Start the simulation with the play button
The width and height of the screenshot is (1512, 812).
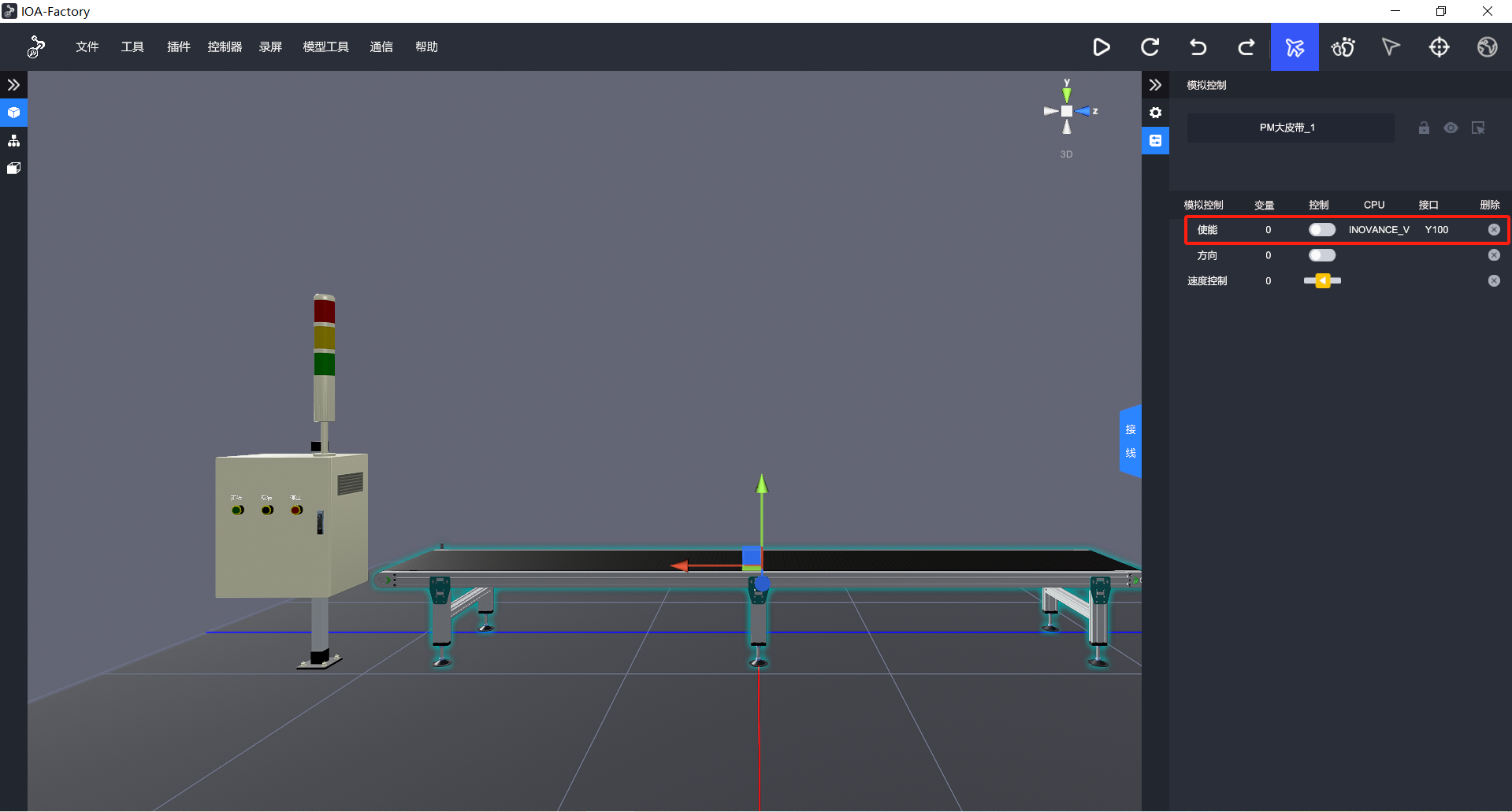click(x=1101, y=47)
